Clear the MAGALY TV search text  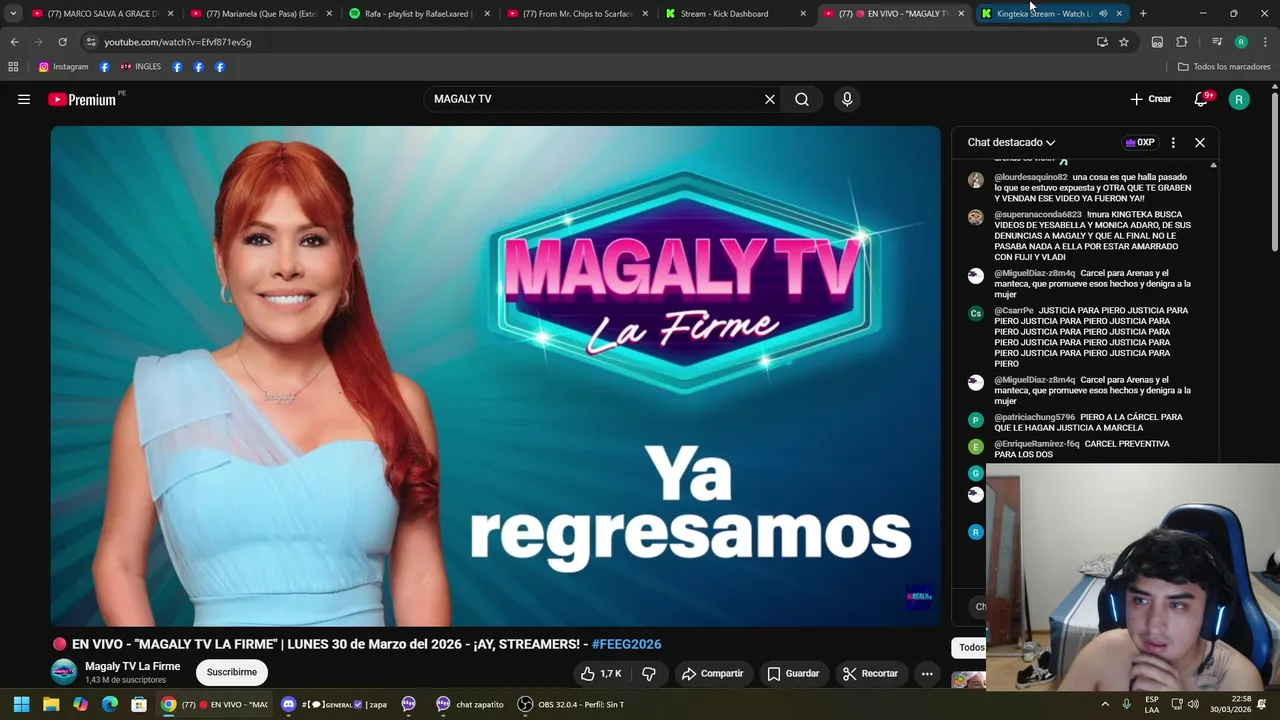click(770, 99)
